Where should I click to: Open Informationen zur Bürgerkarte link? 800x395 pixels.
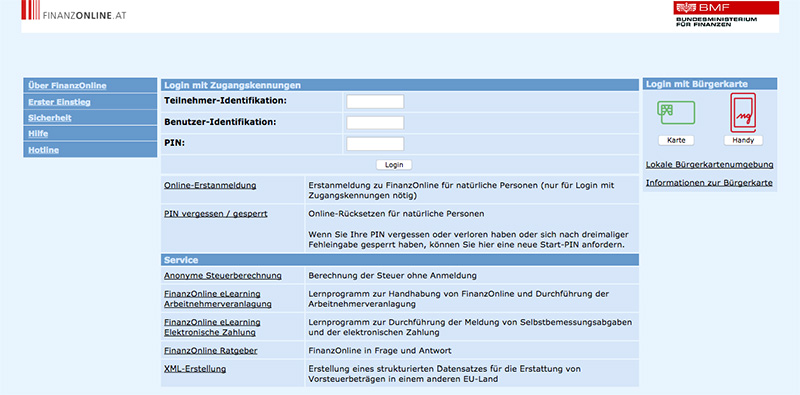pos(709,183)
